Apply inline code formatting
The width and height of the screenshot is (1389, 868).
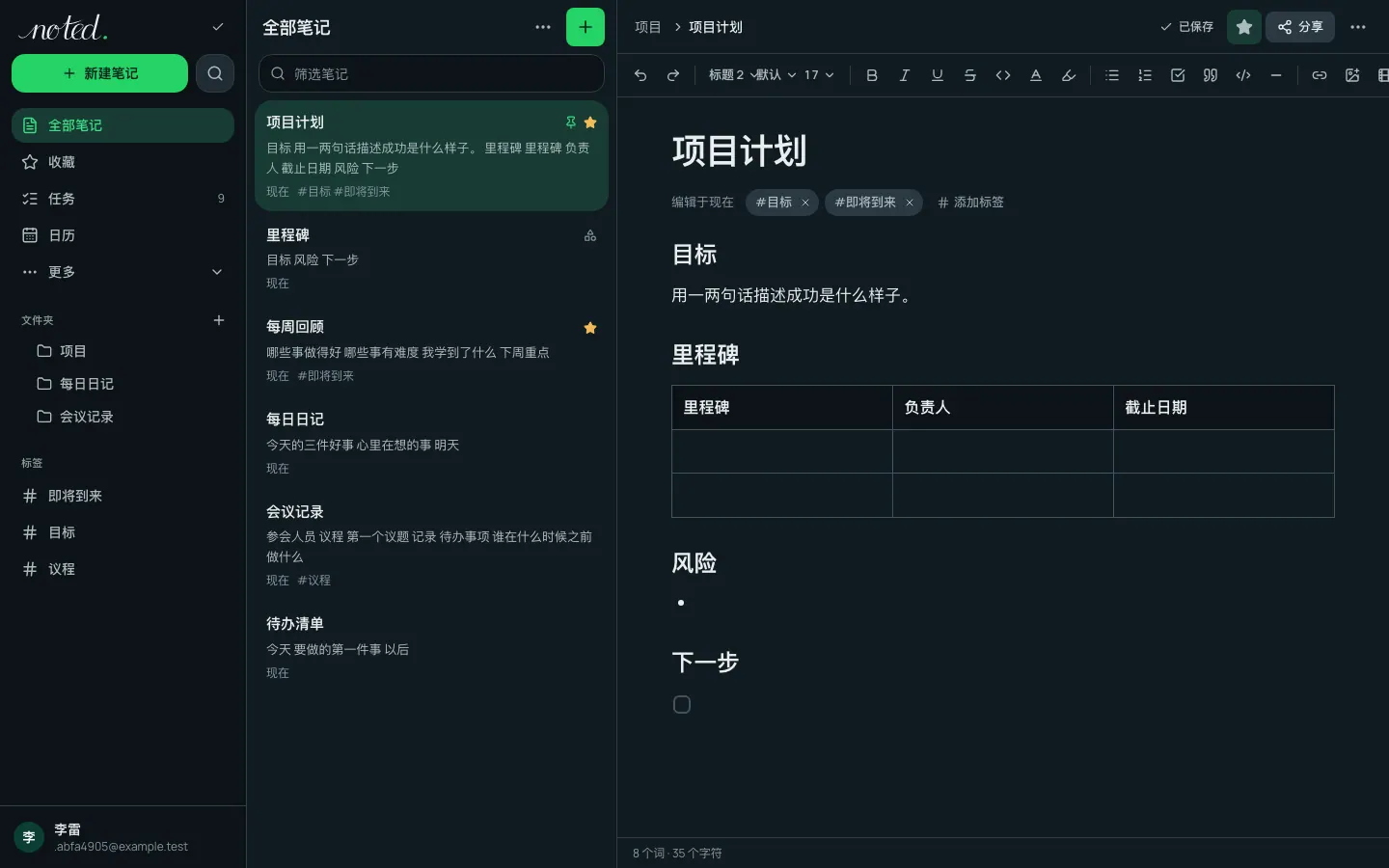pos(1003,75)
